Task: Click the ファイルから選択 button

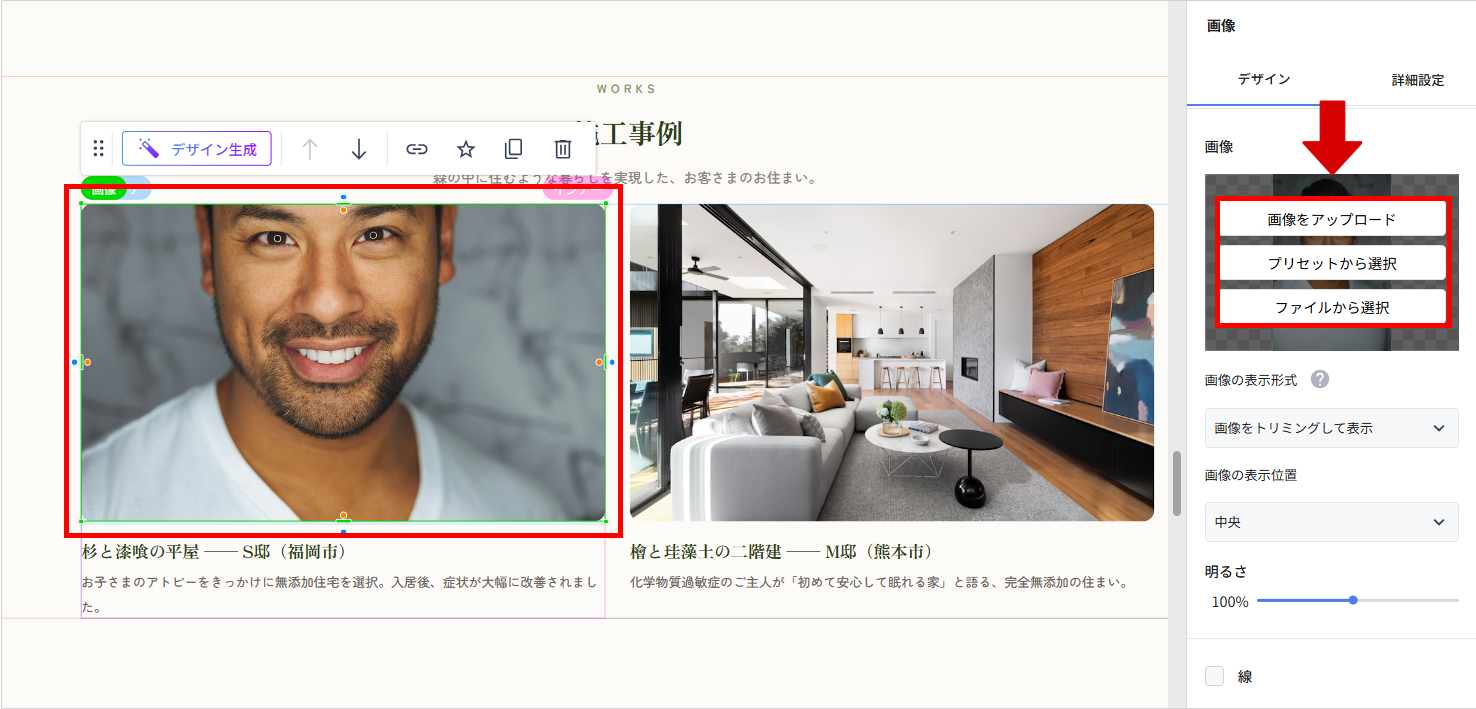Action: (1331, 308)
